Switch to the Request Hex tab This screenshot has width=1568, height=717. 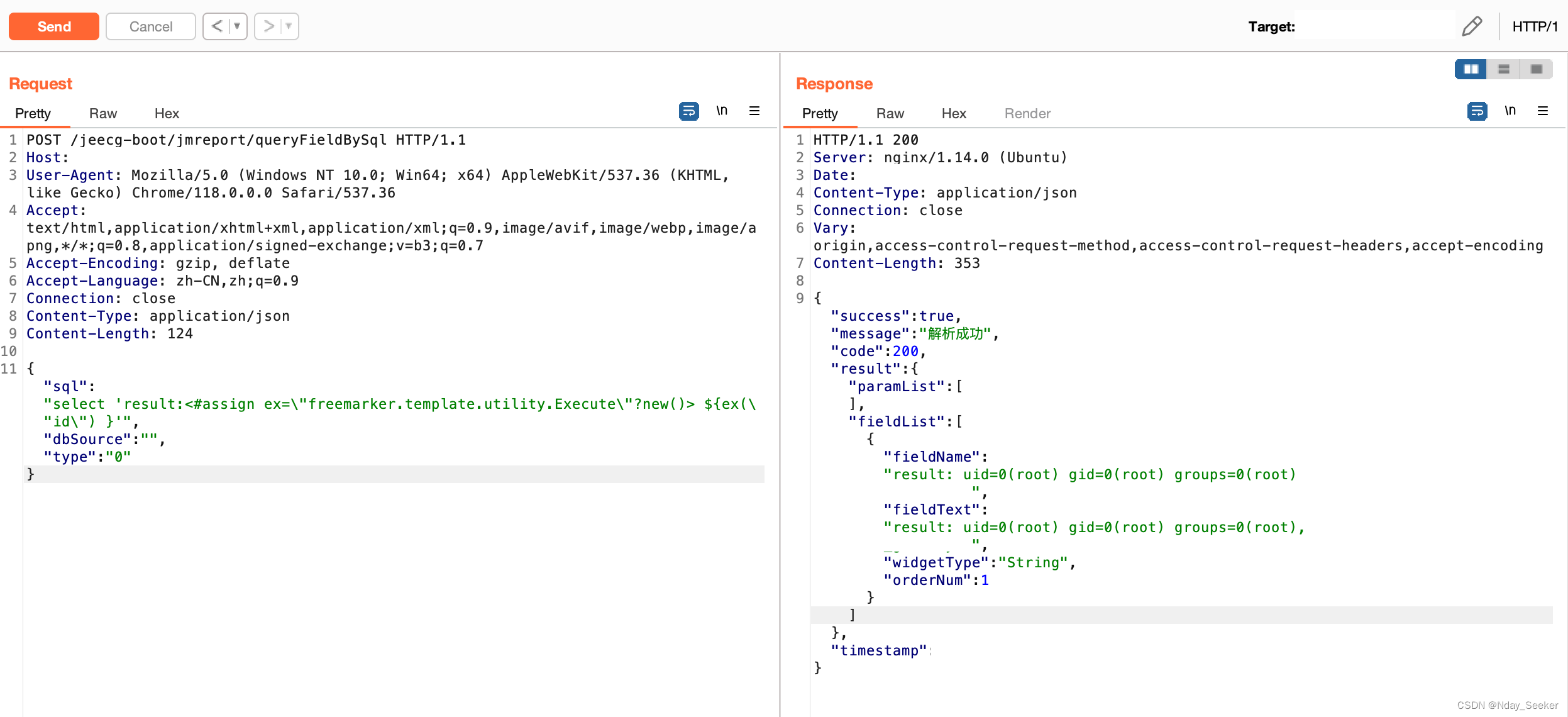click(x=167, y=114)
